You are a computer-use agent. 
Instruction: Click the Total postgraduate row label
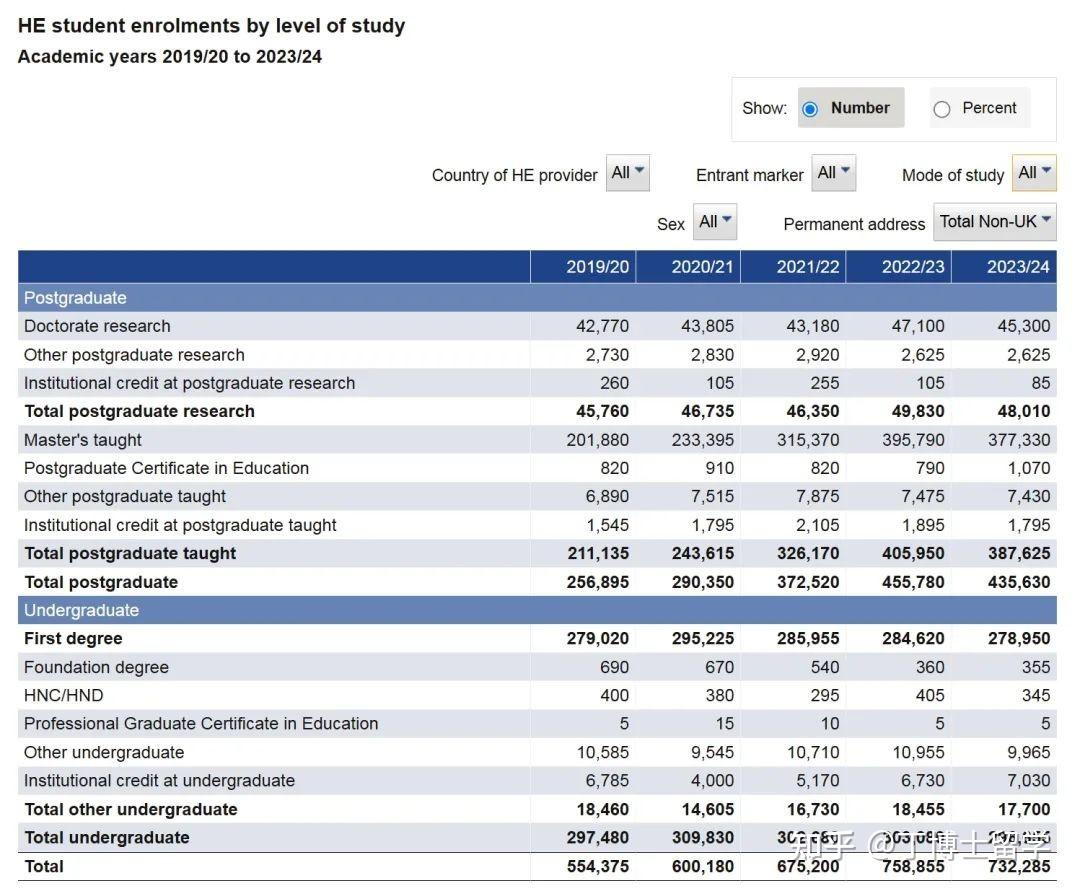(101, 582)
